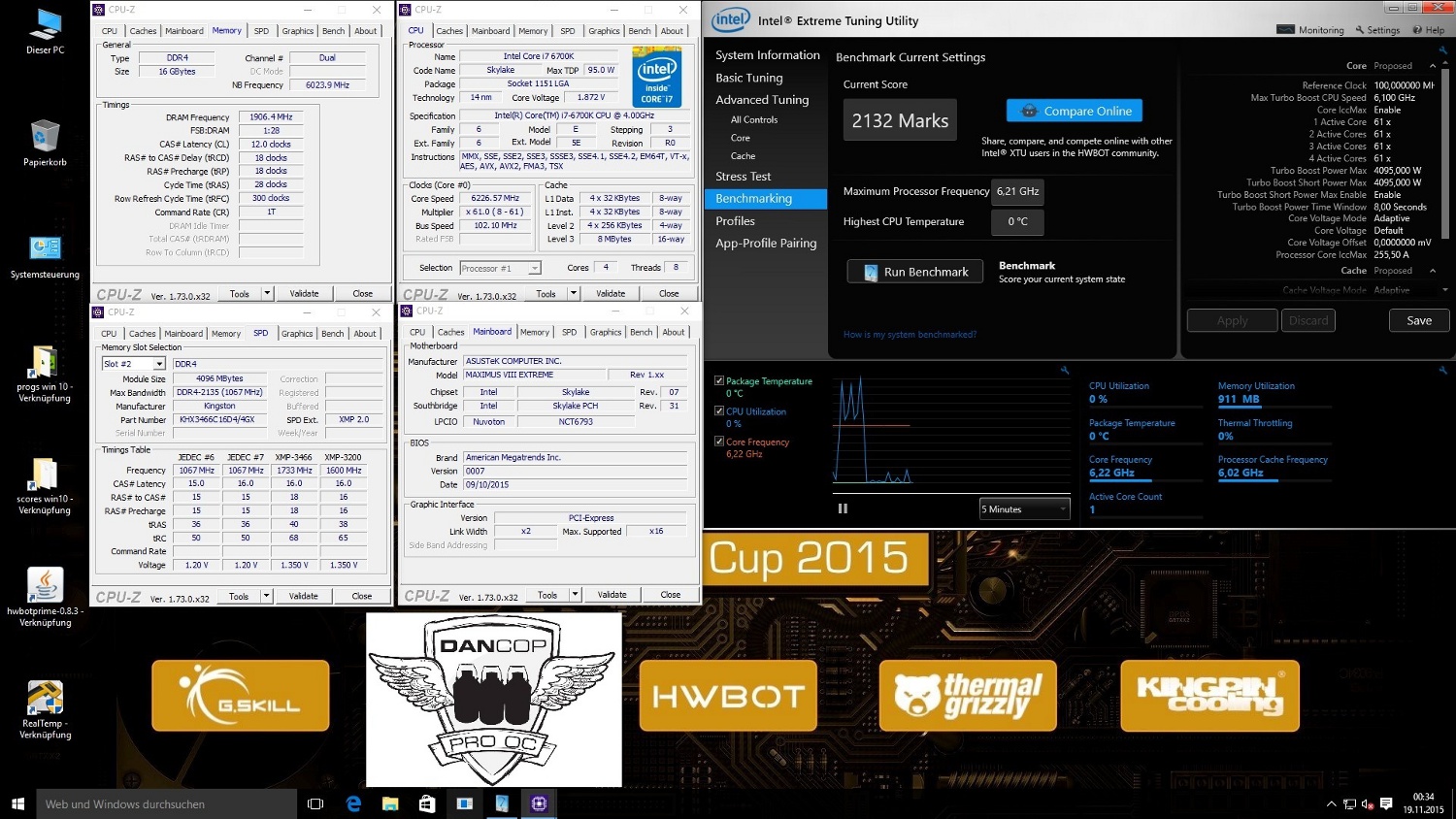Open Task View on taskbar
Screen dimensions: 1456x819
pyautogui.click(x=314, y=803)
